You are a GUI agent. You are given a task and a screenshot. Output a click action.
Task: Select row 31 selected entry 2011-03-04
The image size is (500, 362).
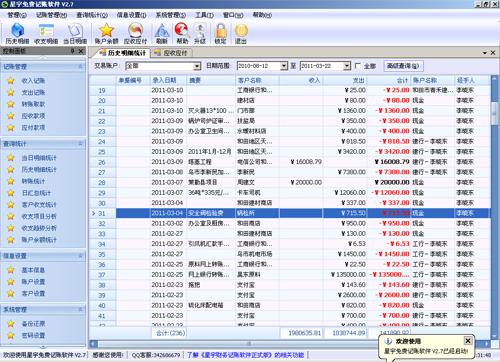pyautogui.click(x=290, y=213)
